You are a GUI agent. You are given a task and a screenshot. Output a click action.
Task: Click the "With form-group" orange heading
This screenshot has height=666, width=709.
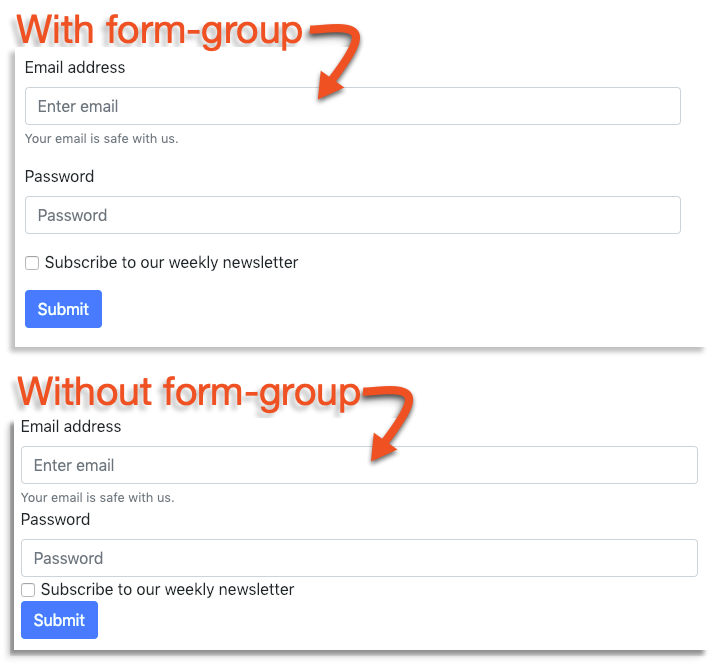[x=160, y=29]
